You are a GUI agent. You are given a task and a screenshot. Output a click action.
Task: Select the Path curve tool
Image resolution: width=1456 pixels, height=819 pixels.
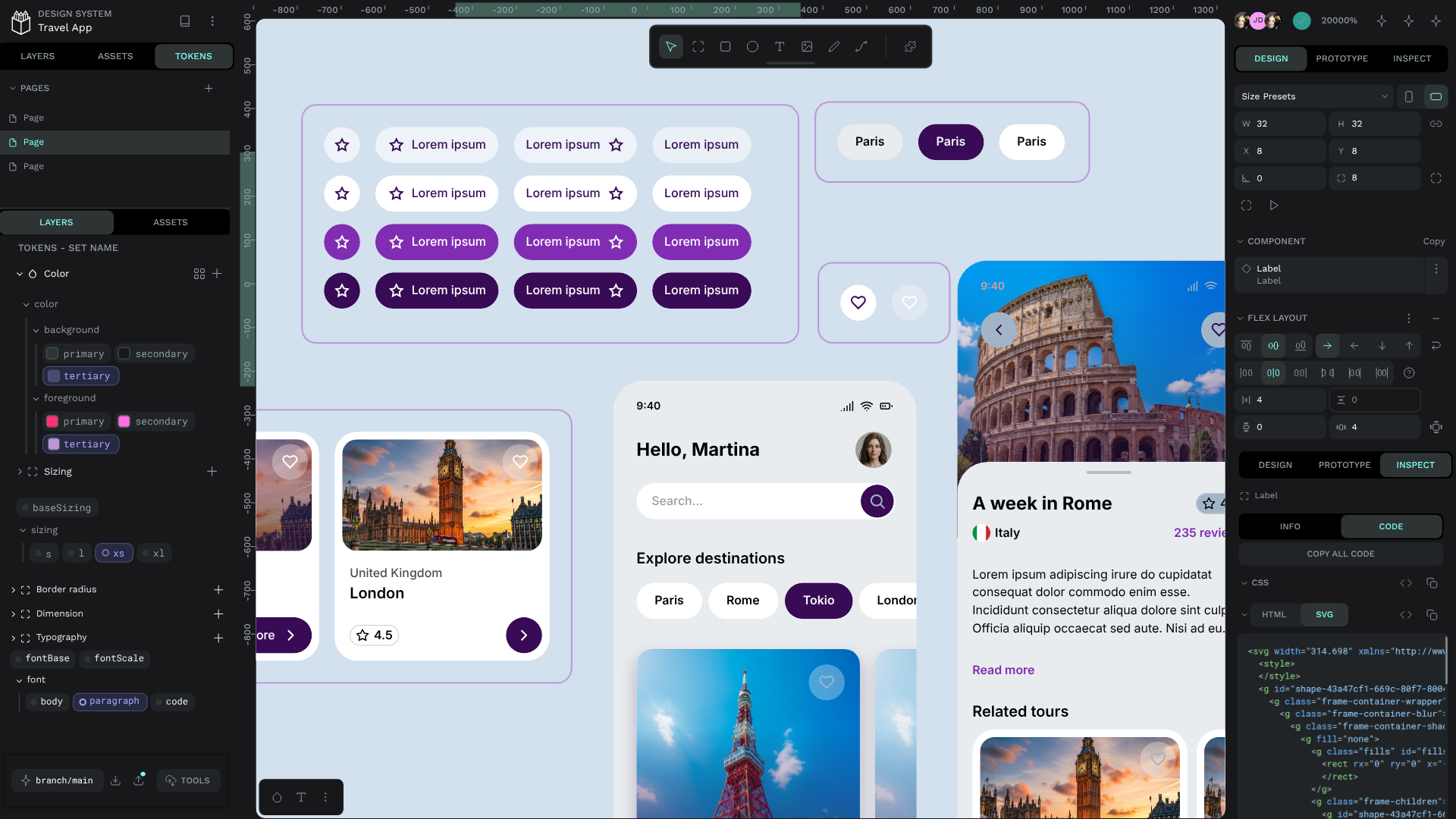tap(861, 47)
